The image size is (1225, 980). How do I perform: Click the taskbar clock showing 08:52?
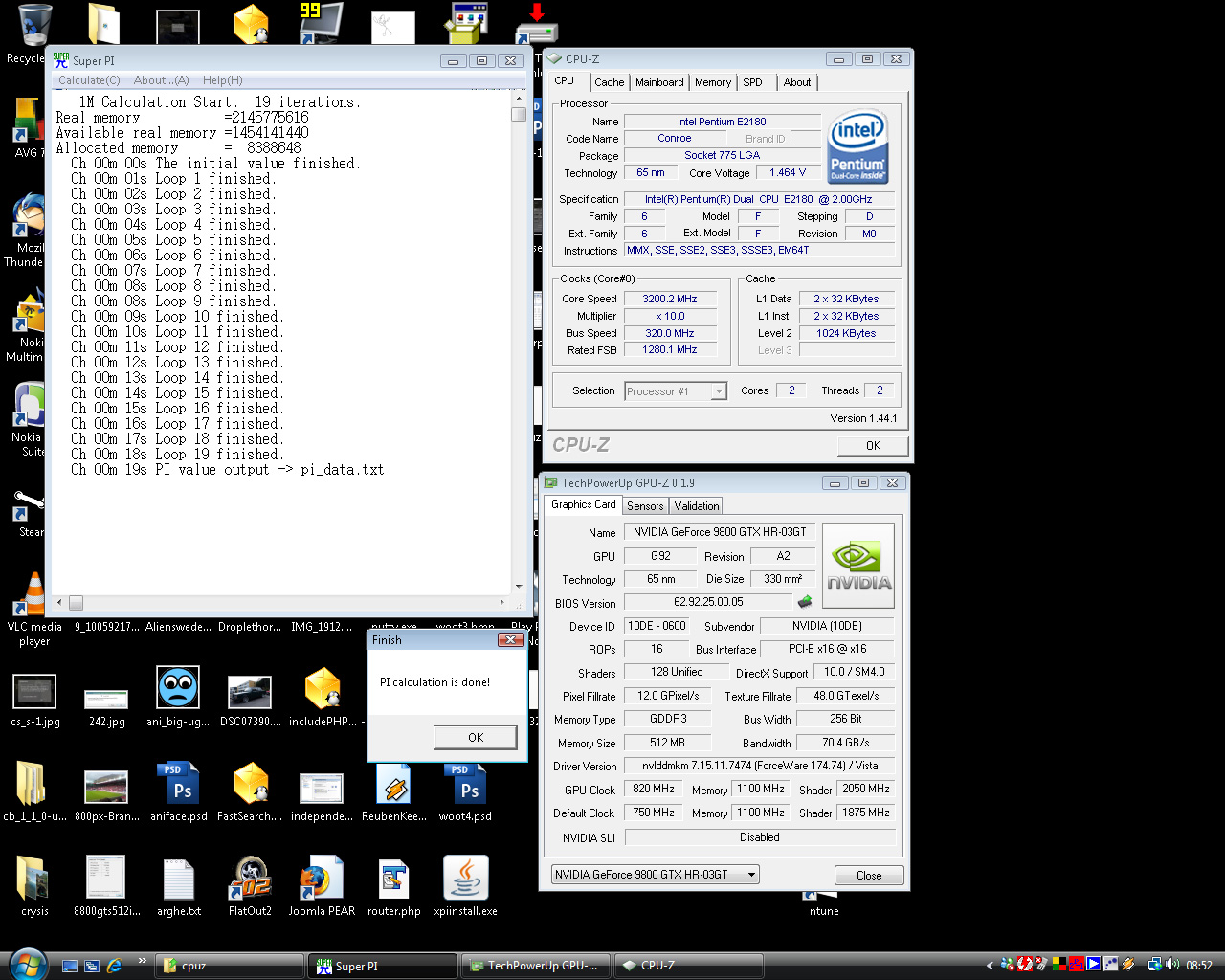click(x=1199, y=966)
